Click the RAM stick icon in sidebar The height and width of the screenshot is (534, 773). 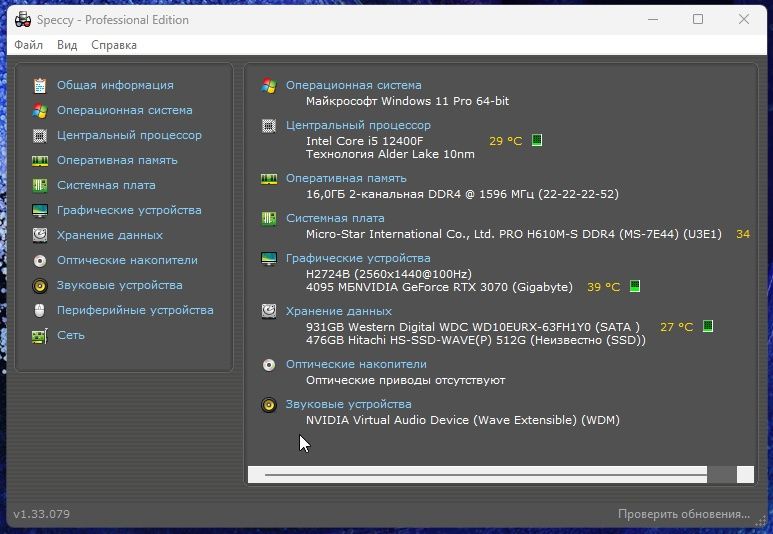click(x=40, y=161)
